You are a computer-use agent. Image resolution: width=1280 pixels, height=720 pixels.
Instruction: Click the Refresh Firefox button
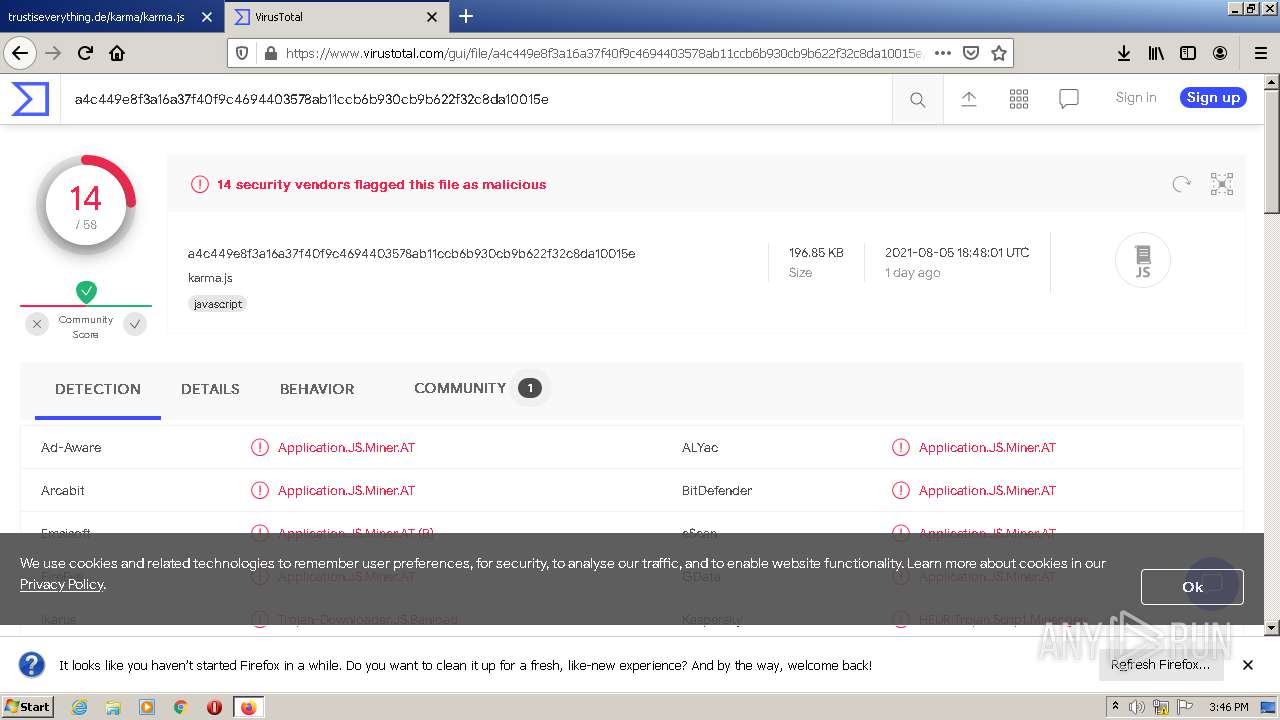coord(1160,665)
